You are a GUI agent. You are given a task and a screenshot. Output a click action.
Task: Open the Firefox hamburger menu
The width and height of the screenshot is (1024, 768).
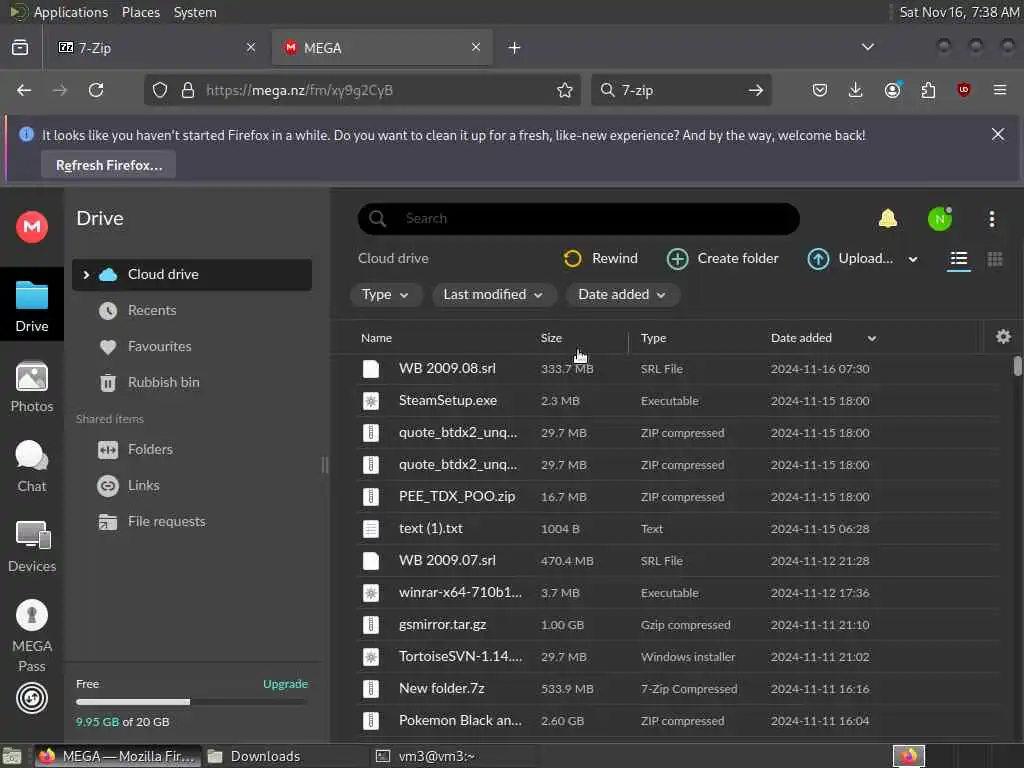(999, 90)
